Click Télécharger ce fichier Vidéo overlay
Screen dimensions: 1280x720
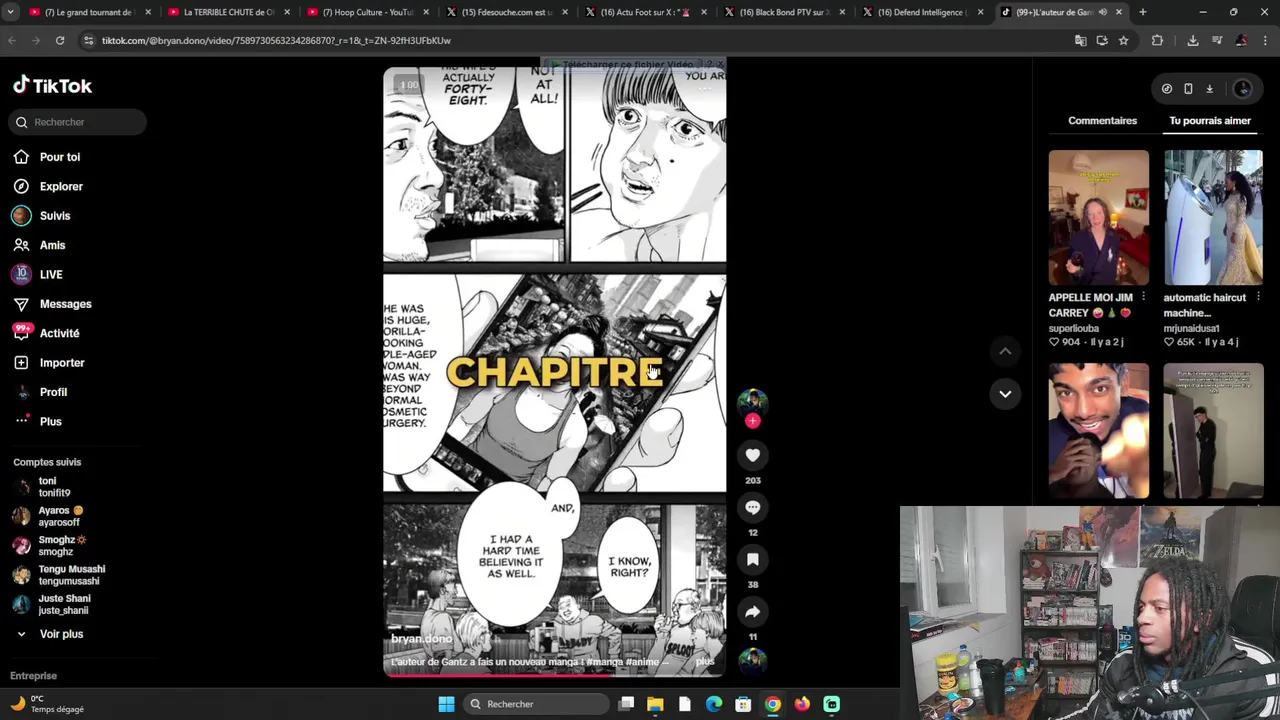point(626,65)
